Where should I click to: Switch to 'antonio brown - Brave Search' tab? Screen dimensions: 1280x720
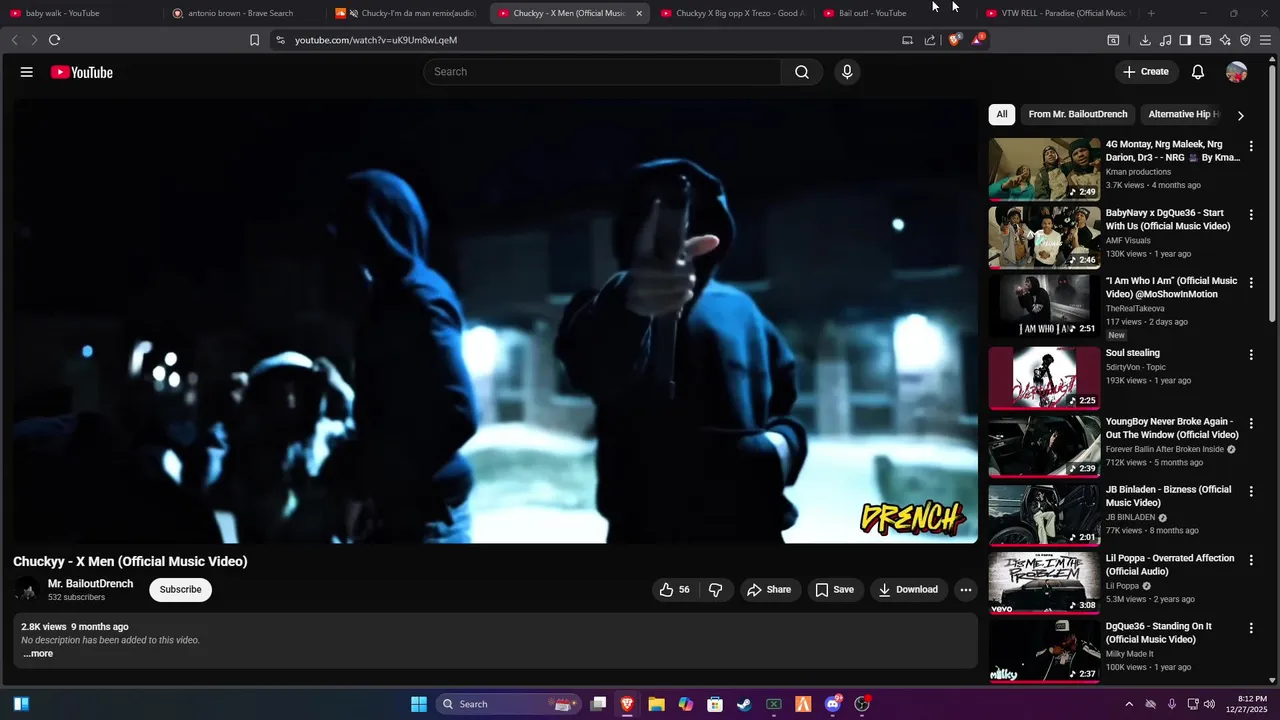(x=244, y=13)
